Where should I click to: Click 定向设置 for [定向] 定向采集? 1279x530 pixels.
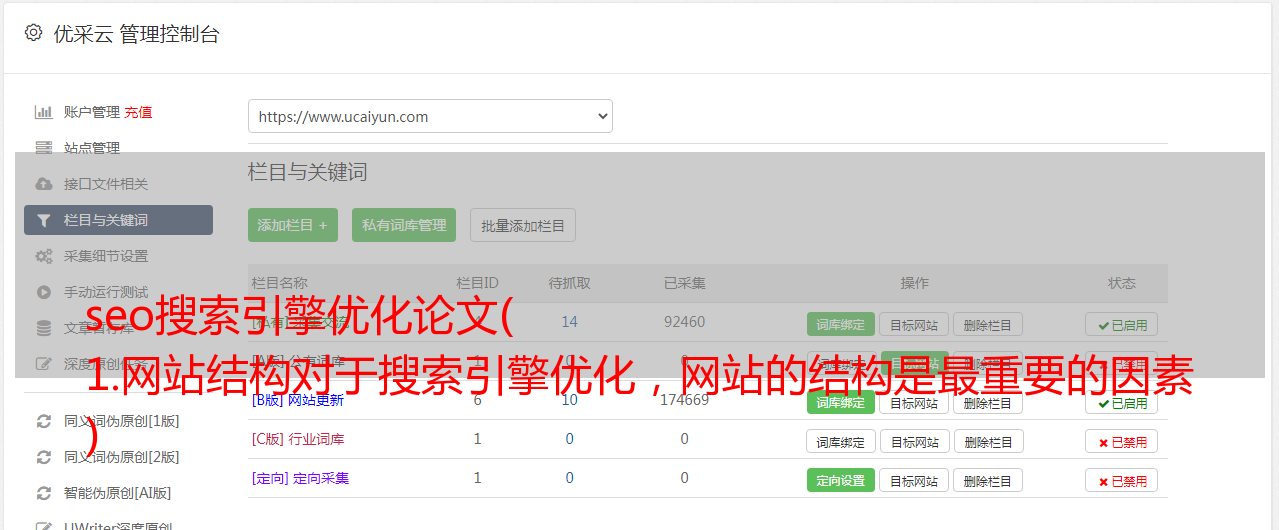841,480
